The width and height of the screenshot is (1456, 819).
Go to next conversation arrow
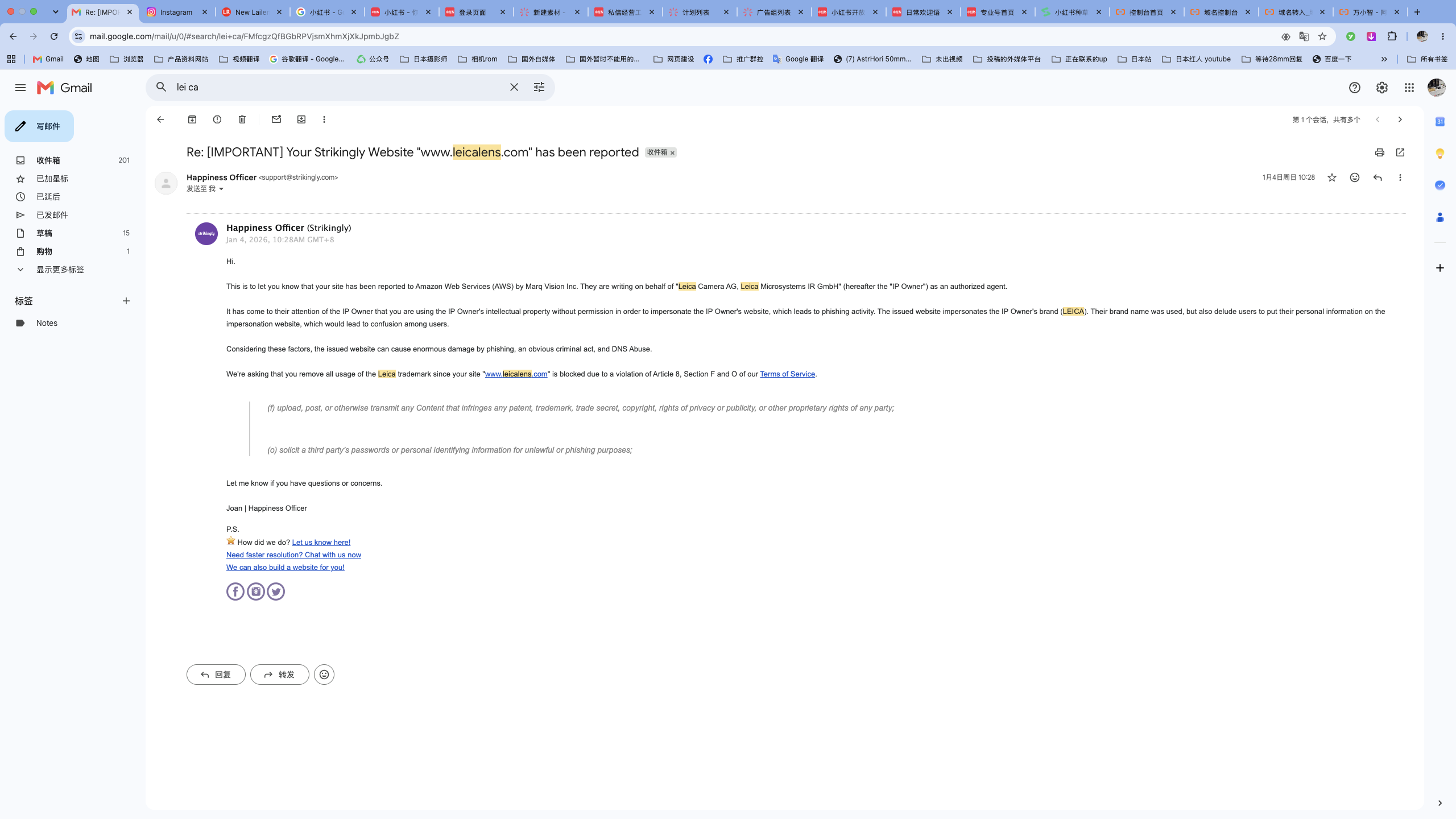pyautogui.click(x=1400, y=119)
